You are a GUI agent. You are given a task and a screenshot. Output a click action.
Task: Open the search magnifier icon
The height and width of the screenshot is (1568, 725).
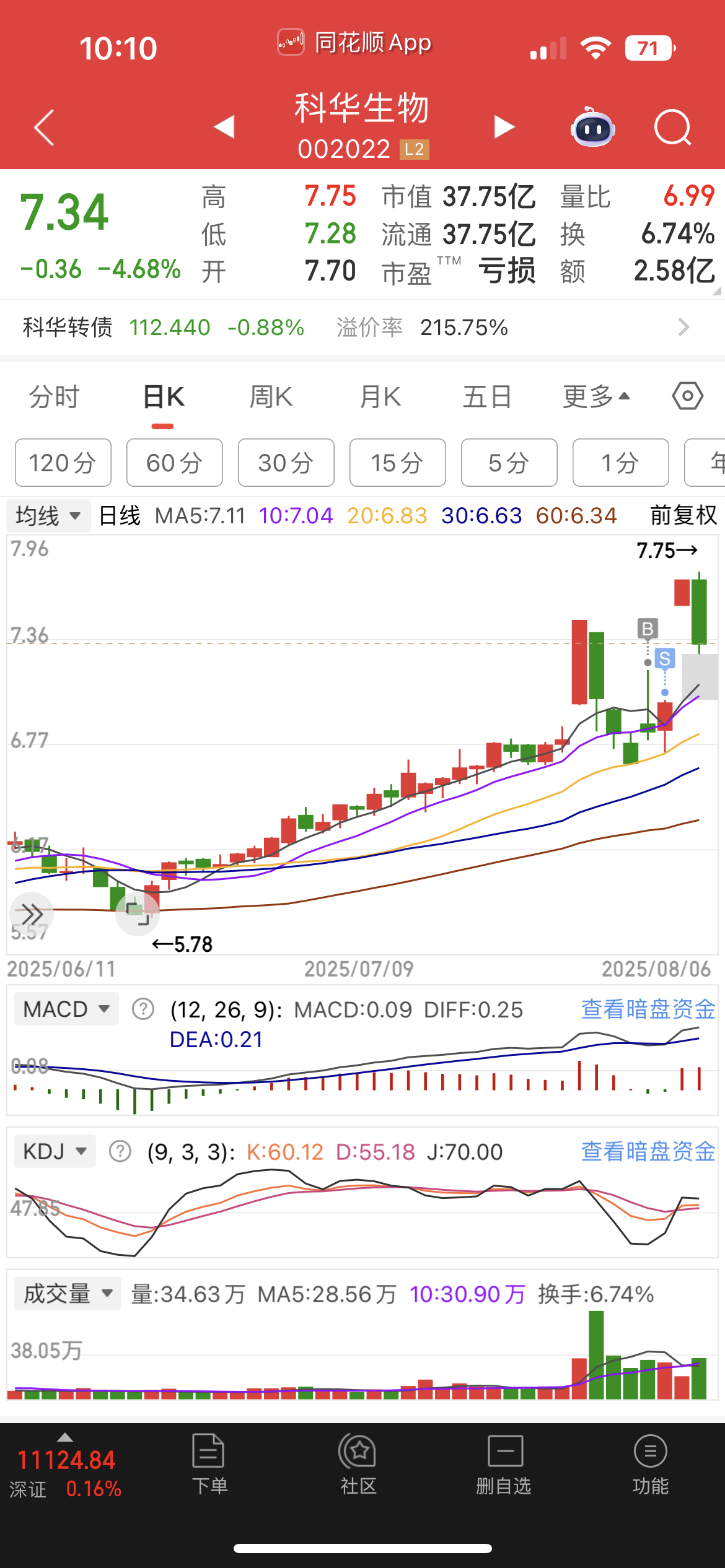click(673, 128)
